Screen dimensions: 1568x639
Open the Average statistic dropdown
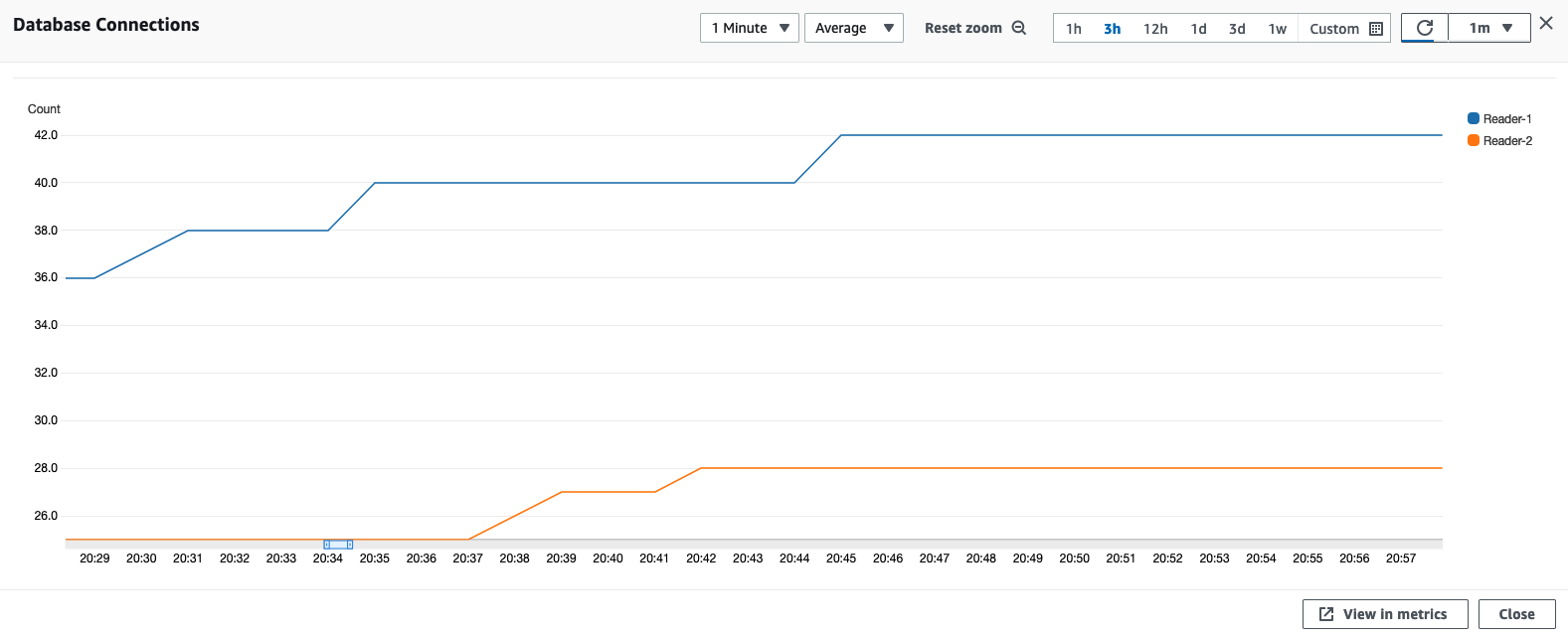(x=853, y=28)
